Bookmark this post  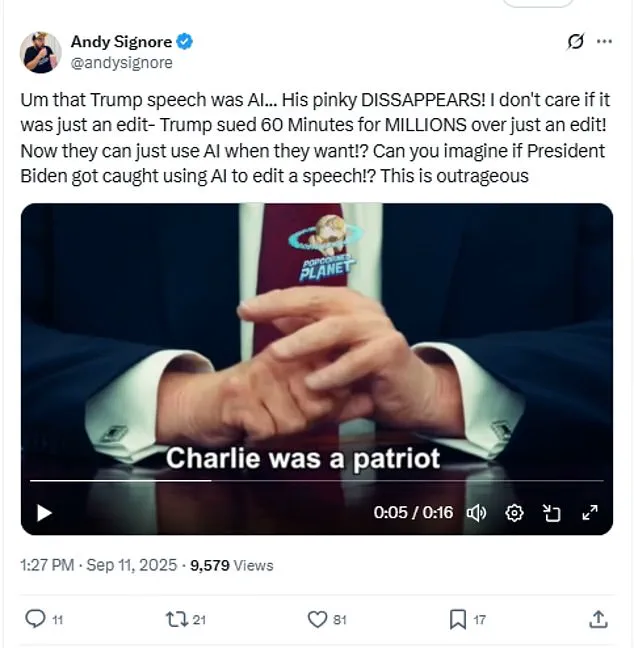coord(458,620)
